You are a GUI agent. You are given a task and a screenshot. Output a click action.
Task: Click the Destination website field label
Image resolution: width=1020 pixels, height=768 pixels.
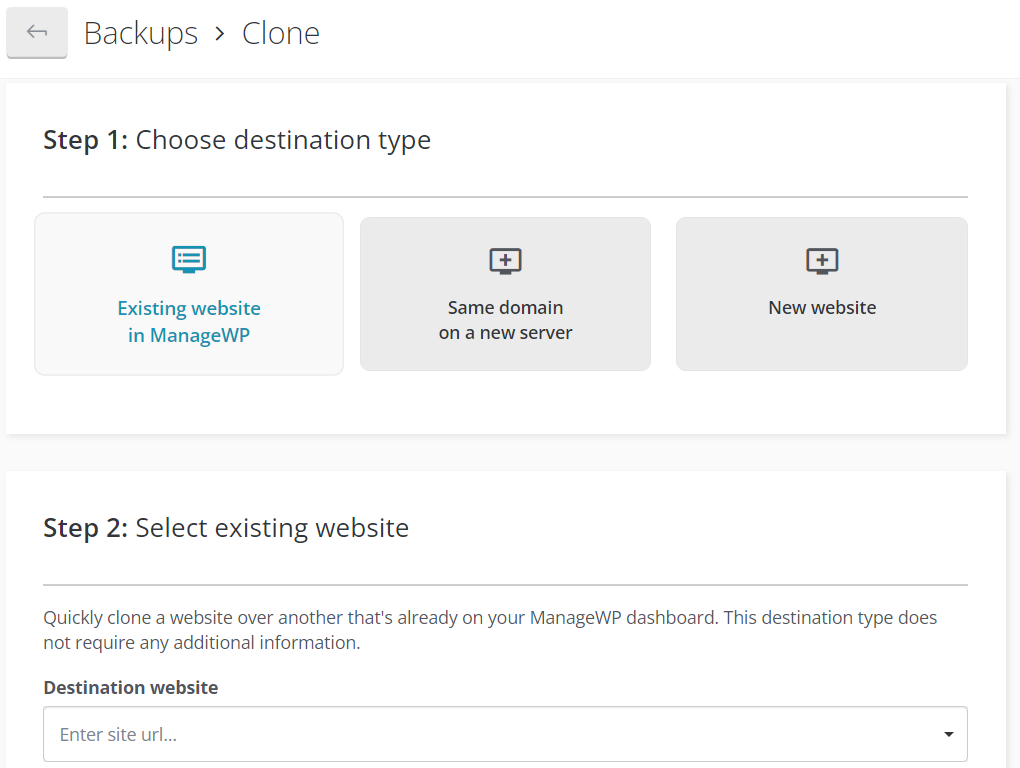click(131, 687)
